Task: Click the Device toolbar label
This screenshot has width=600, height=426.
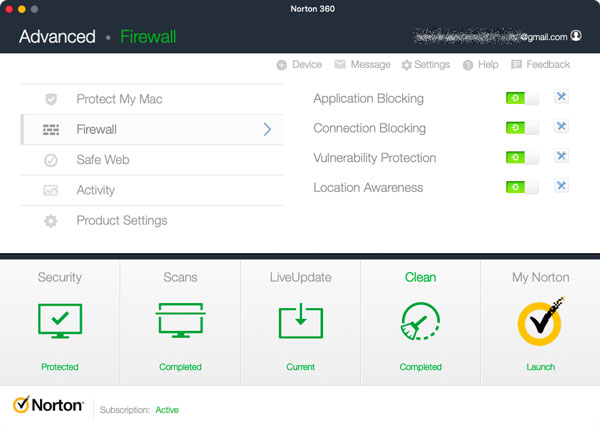Action: [307, 64]
